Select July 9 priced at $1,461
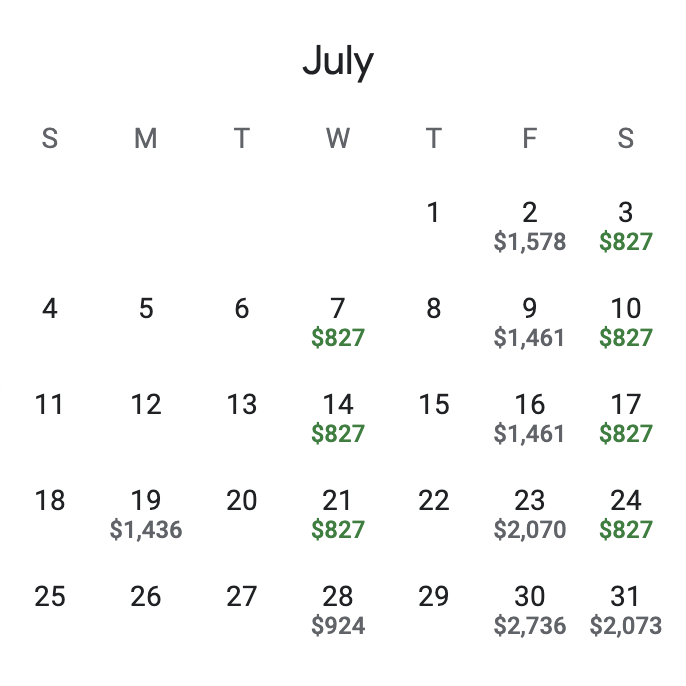This screenshot has height=686, width=686. (529, 322)
